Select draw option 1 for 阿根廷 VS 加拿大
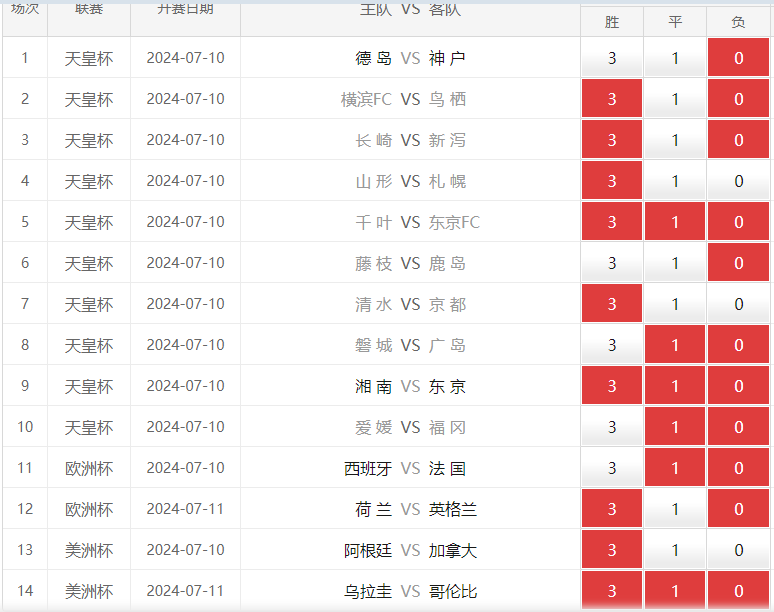 tap(675, 550)
